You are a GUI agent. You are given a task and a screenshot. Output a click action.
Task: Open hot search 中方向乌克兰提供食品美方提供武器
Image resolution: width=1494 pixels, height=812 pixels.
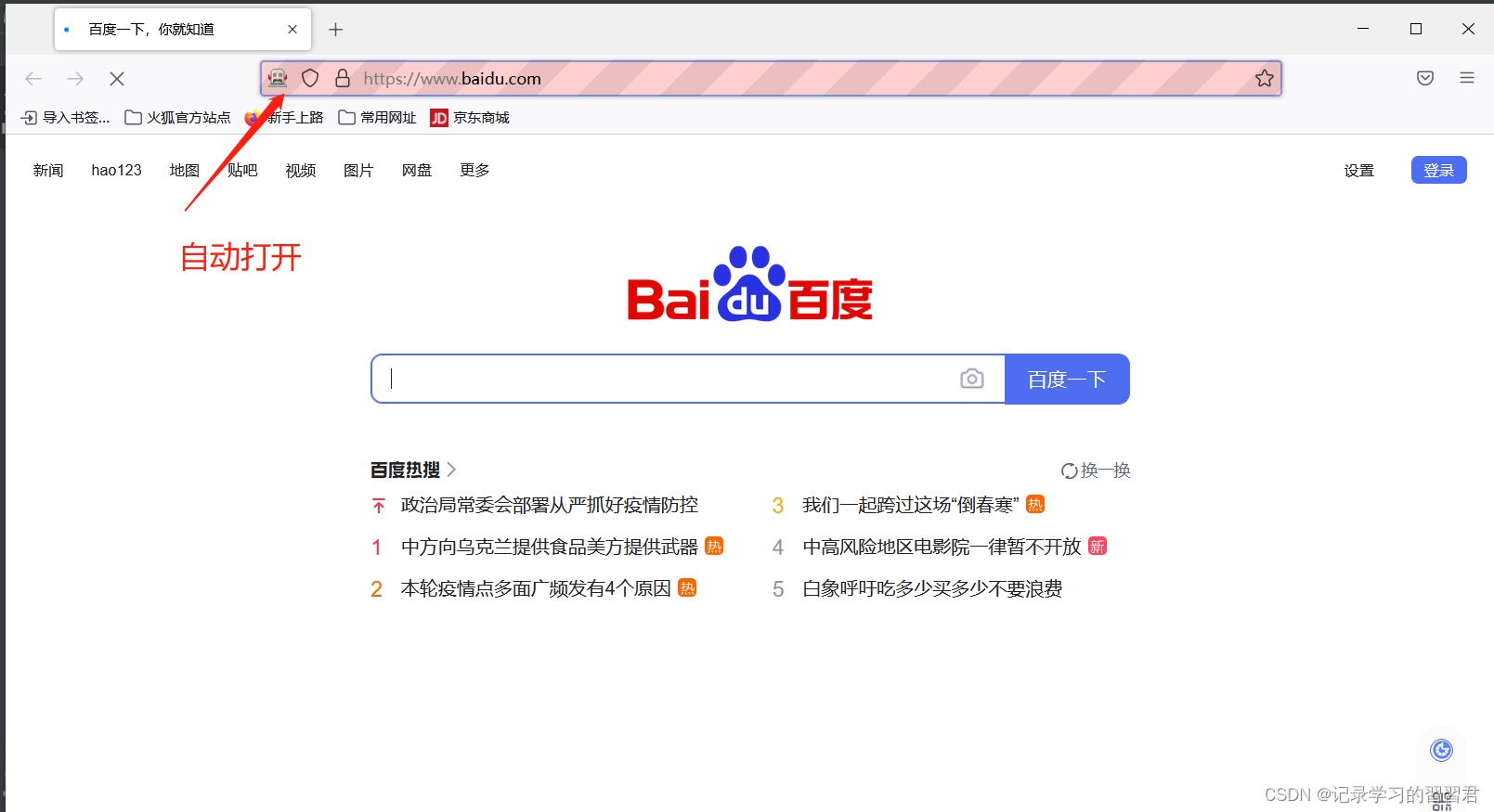point(550,548)
